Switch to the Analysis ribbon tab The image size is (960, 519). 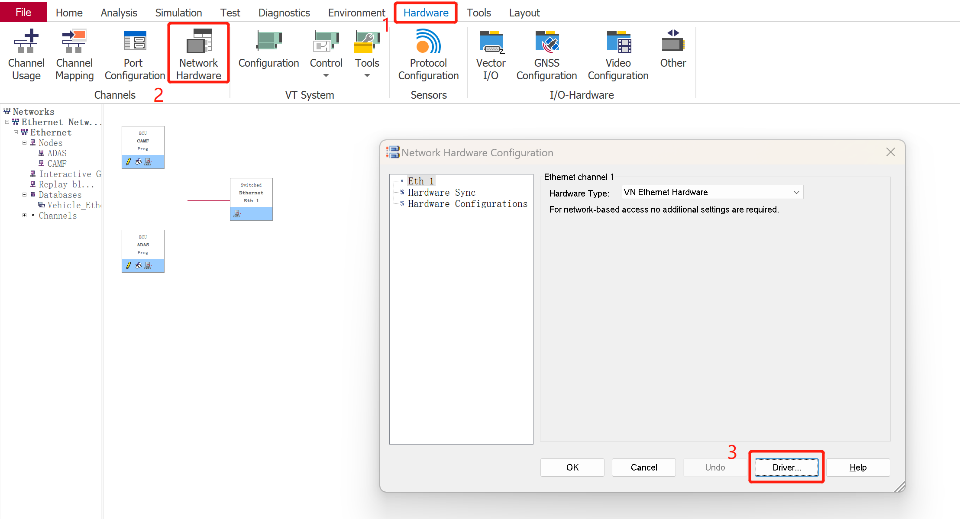point(119,13)
